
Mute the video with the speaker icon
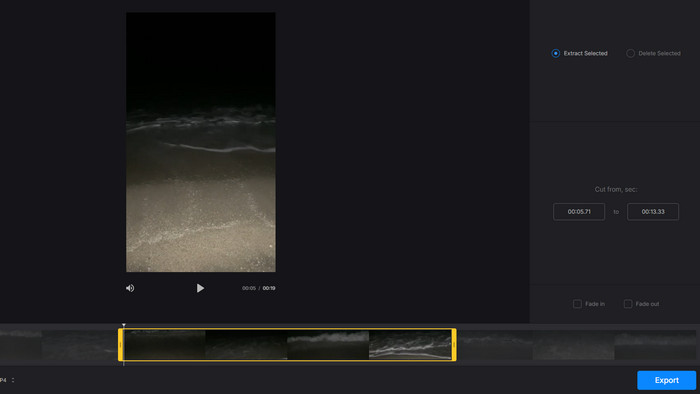pos(130,288)
